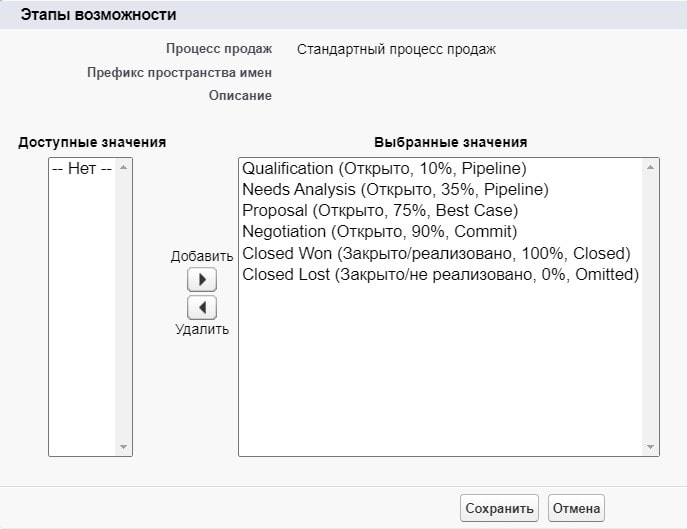The image size is (687, 529).
Task: Click up arrow of Выбранные значения scrollbar
Action: pyautogui.click(x=652, y=167)
